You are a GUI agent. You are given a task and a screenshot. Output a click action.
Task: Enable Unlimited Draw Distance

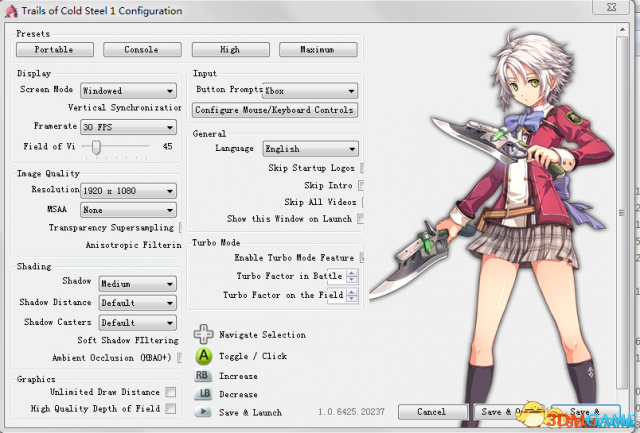click(171, 392)
